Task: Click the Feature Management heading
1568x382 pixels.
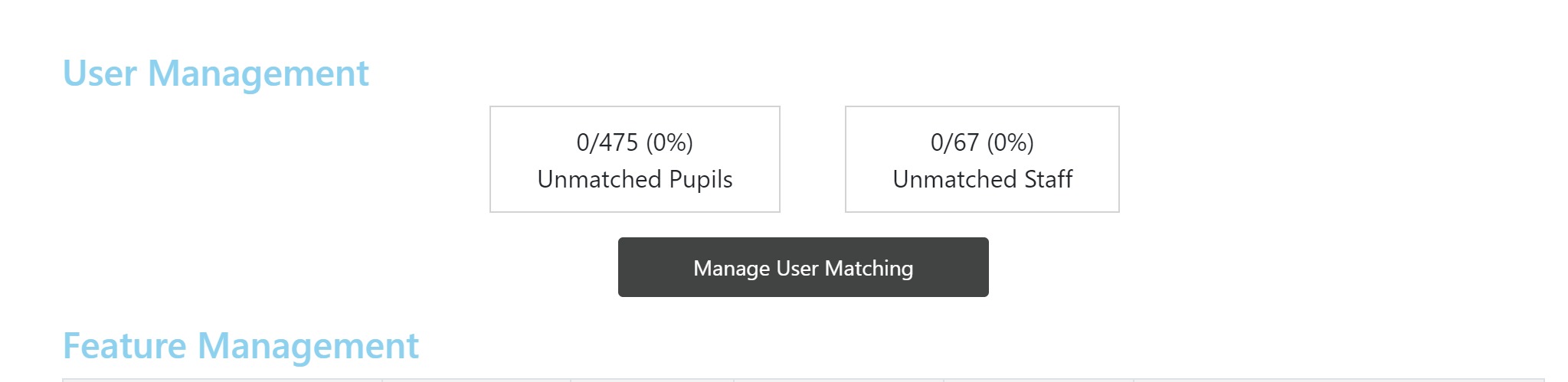Action: coord(241,346)
